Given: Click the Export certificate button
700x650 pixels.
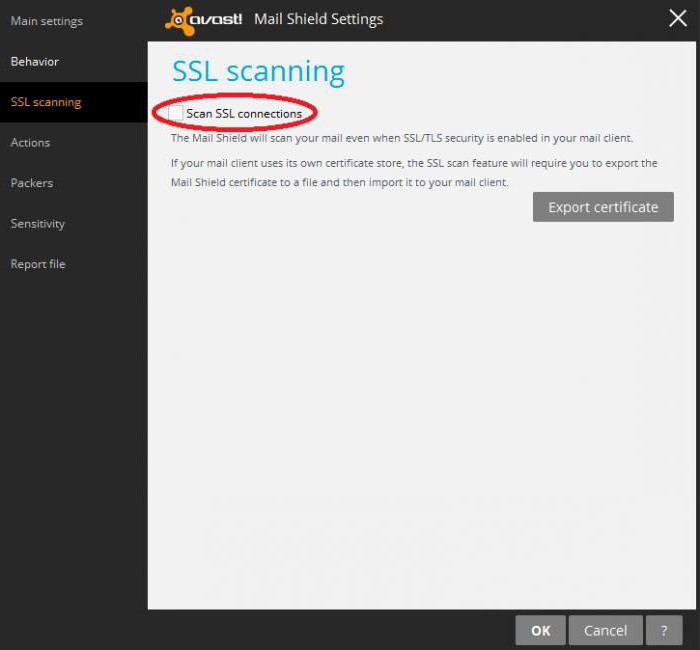Looking at the screenshot, I should tap(603, 207).
